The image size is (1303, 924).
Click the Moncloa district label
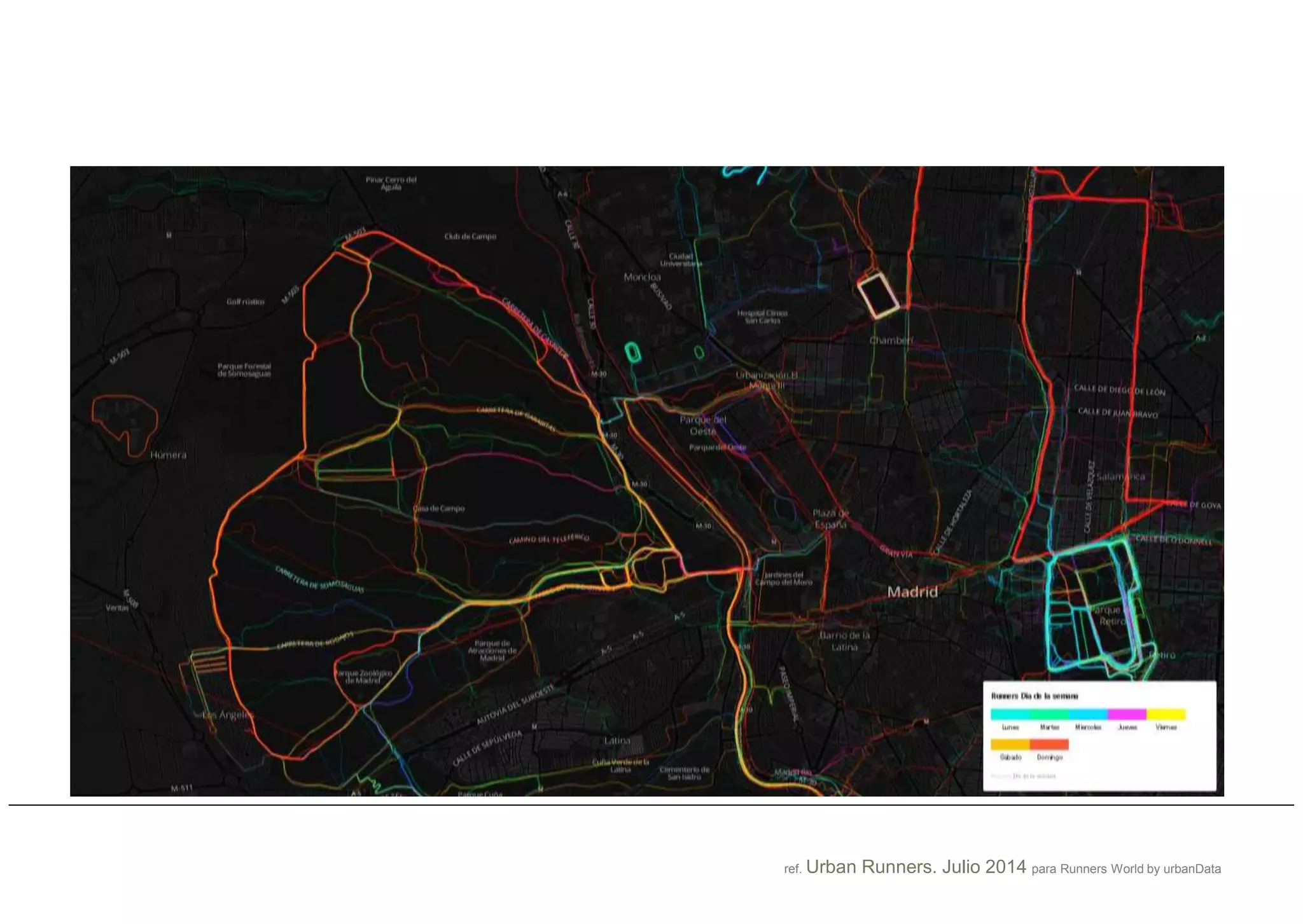pos(642,277)
